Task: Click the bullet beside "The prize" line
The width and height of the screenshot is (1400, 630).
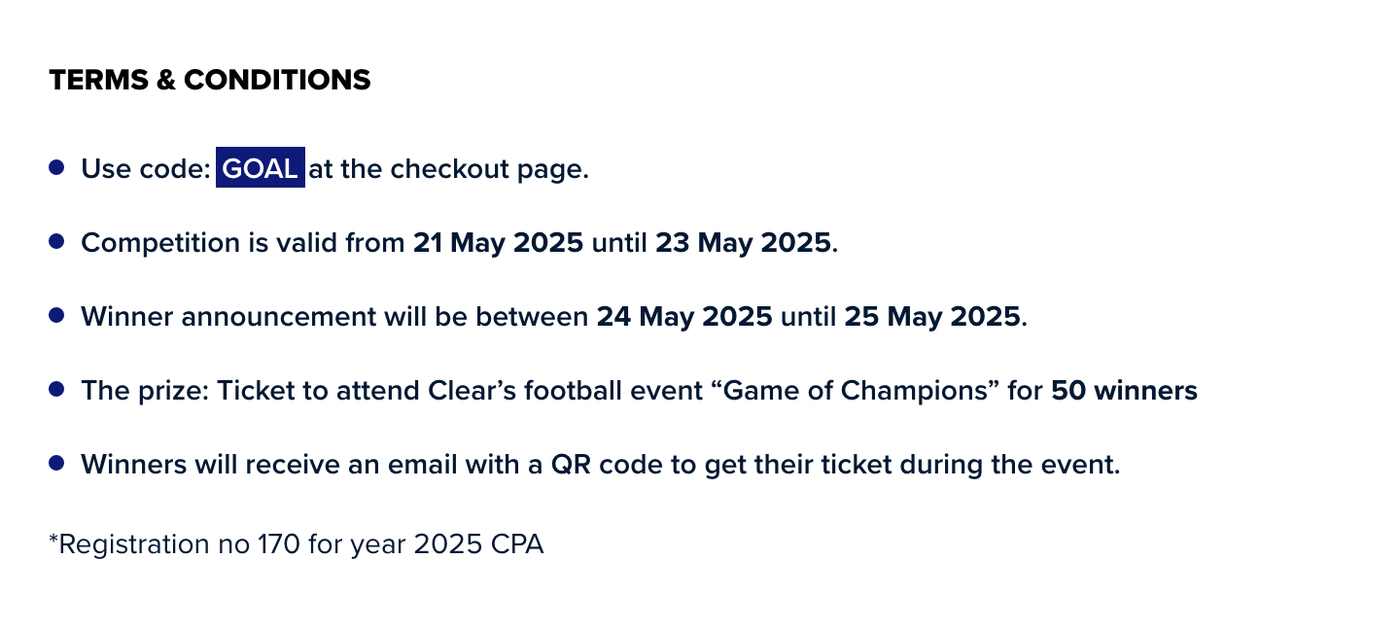Action: [x=57, y=388]
